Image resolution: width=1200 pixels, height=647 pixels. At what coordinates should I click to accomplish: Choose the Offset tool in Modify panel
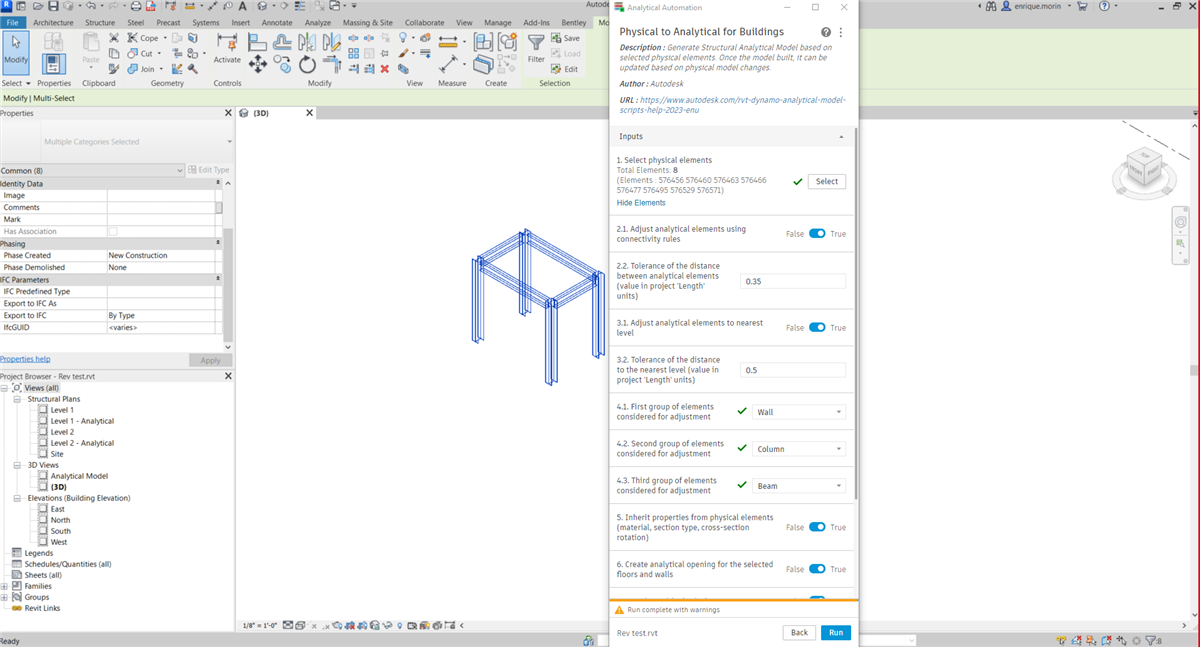282,41
